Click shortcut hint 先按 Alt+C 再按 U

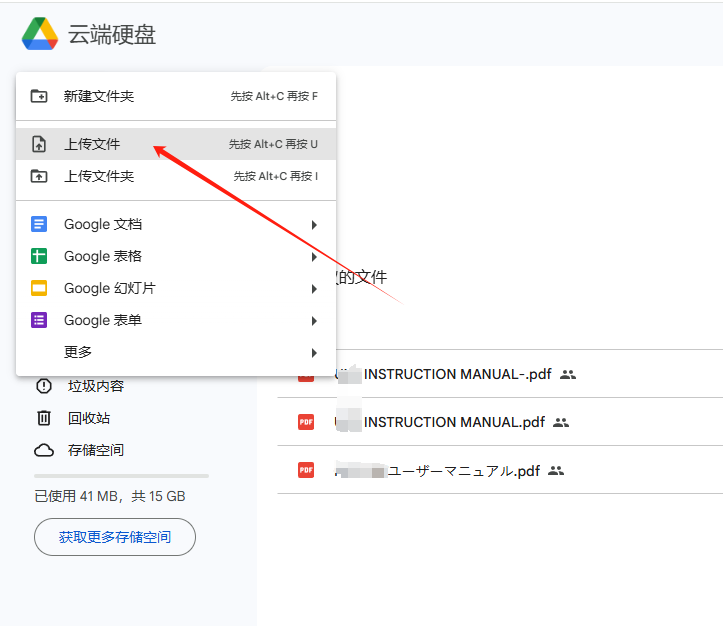[273, 144]
